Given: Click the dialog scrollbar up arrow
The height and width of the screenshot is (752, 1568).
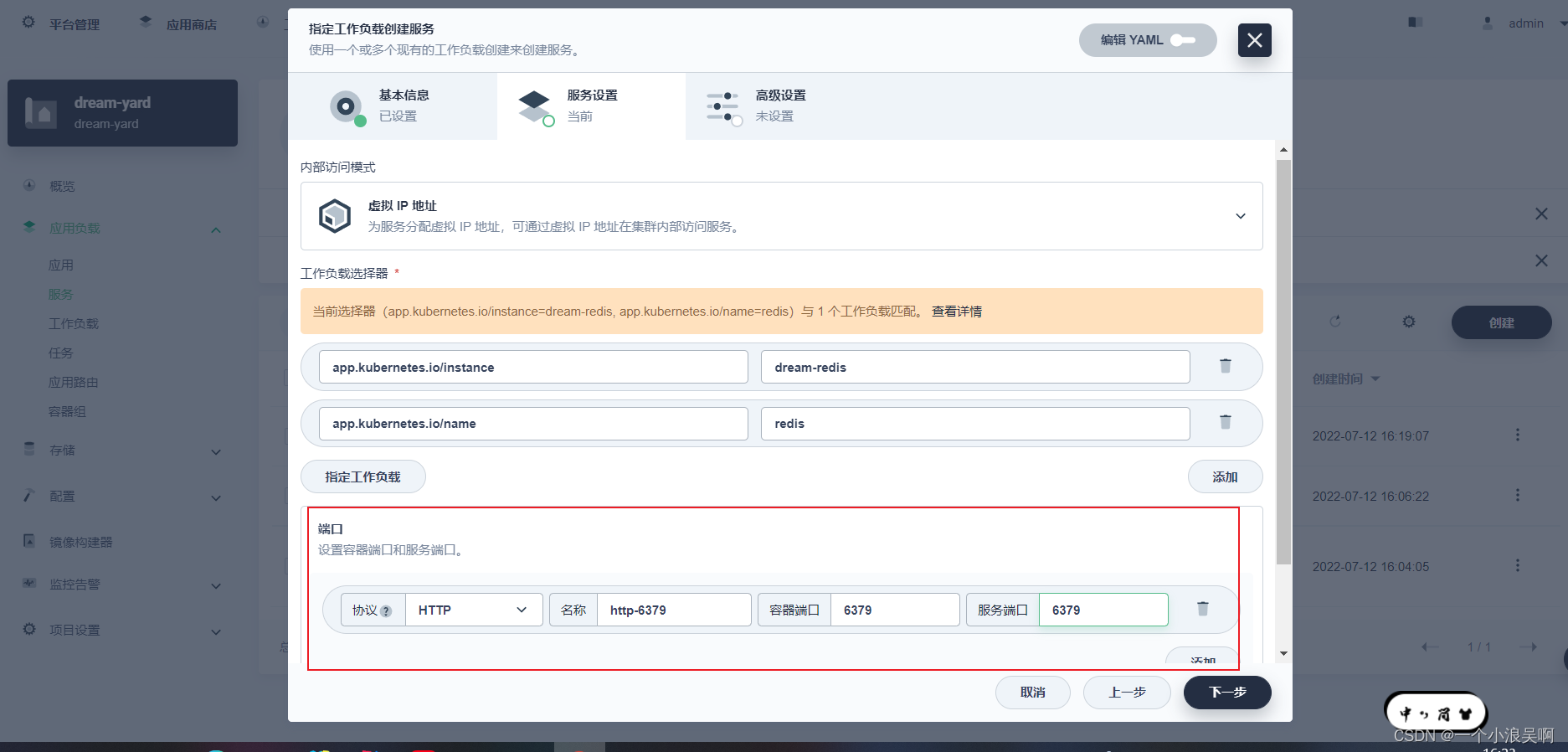Looking at the screenshot, I should 1283,150.
